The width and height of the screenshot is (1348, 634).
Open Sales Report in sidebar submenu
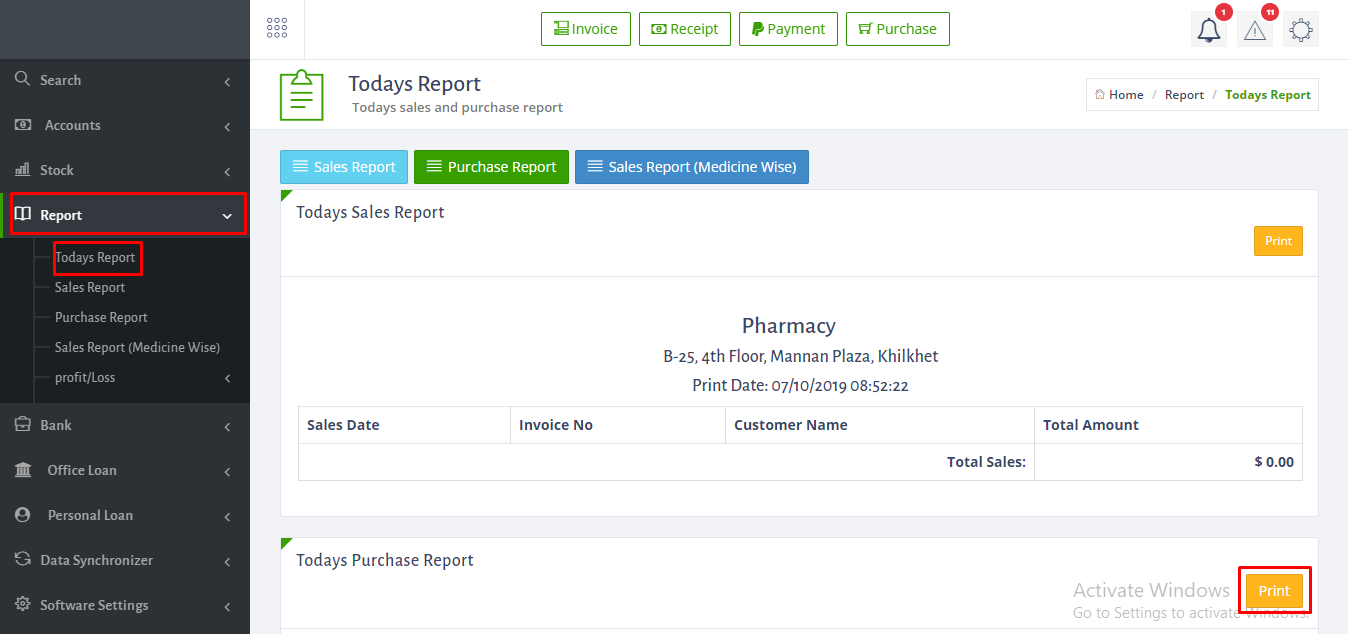tap(90, 287)
